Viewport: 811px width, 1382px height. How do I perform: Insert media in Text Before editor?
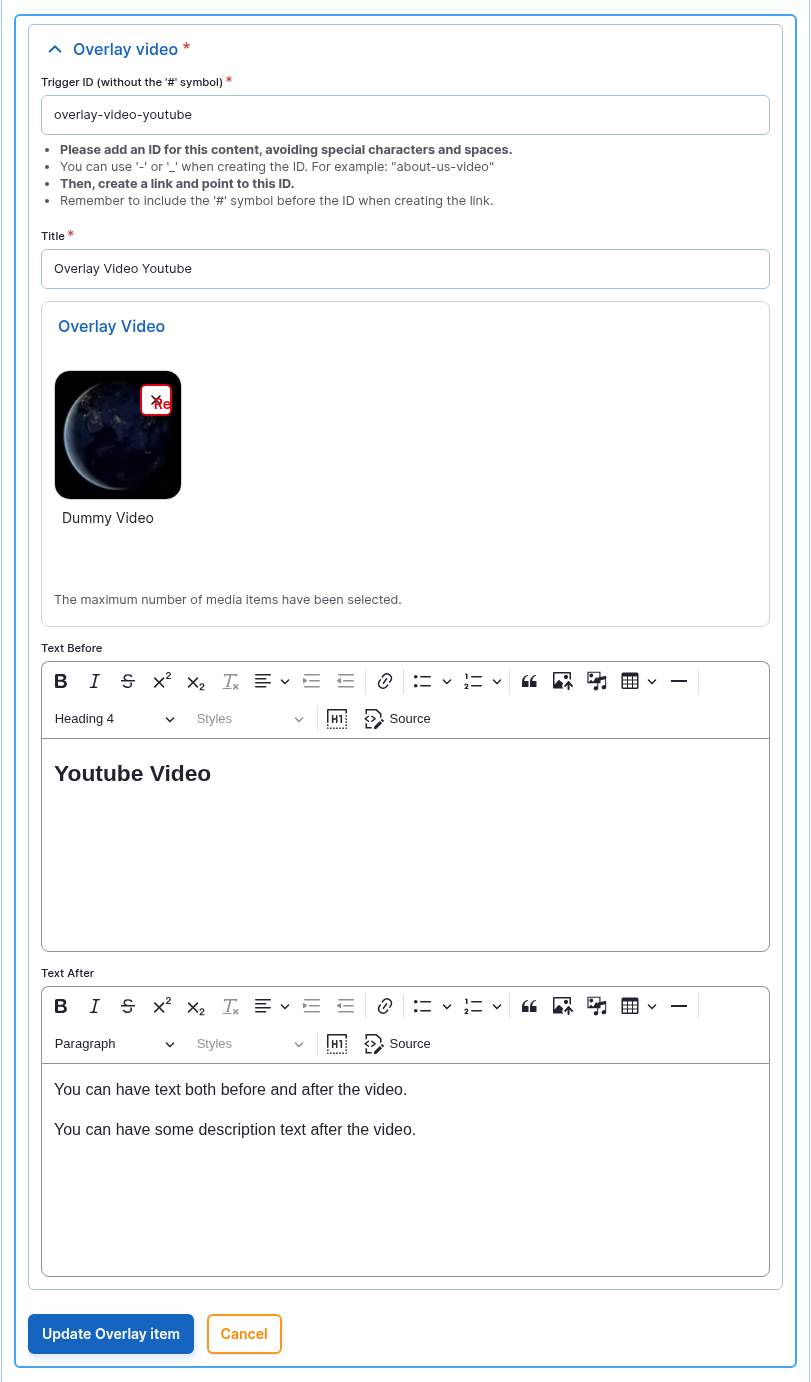point(597,681)
